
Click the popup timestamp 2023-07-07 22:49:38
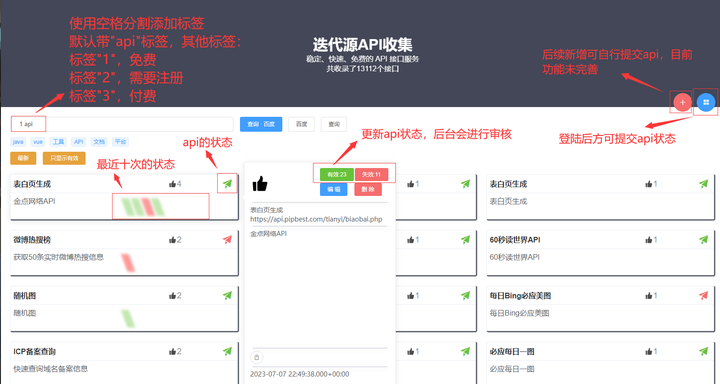[299, 374]
